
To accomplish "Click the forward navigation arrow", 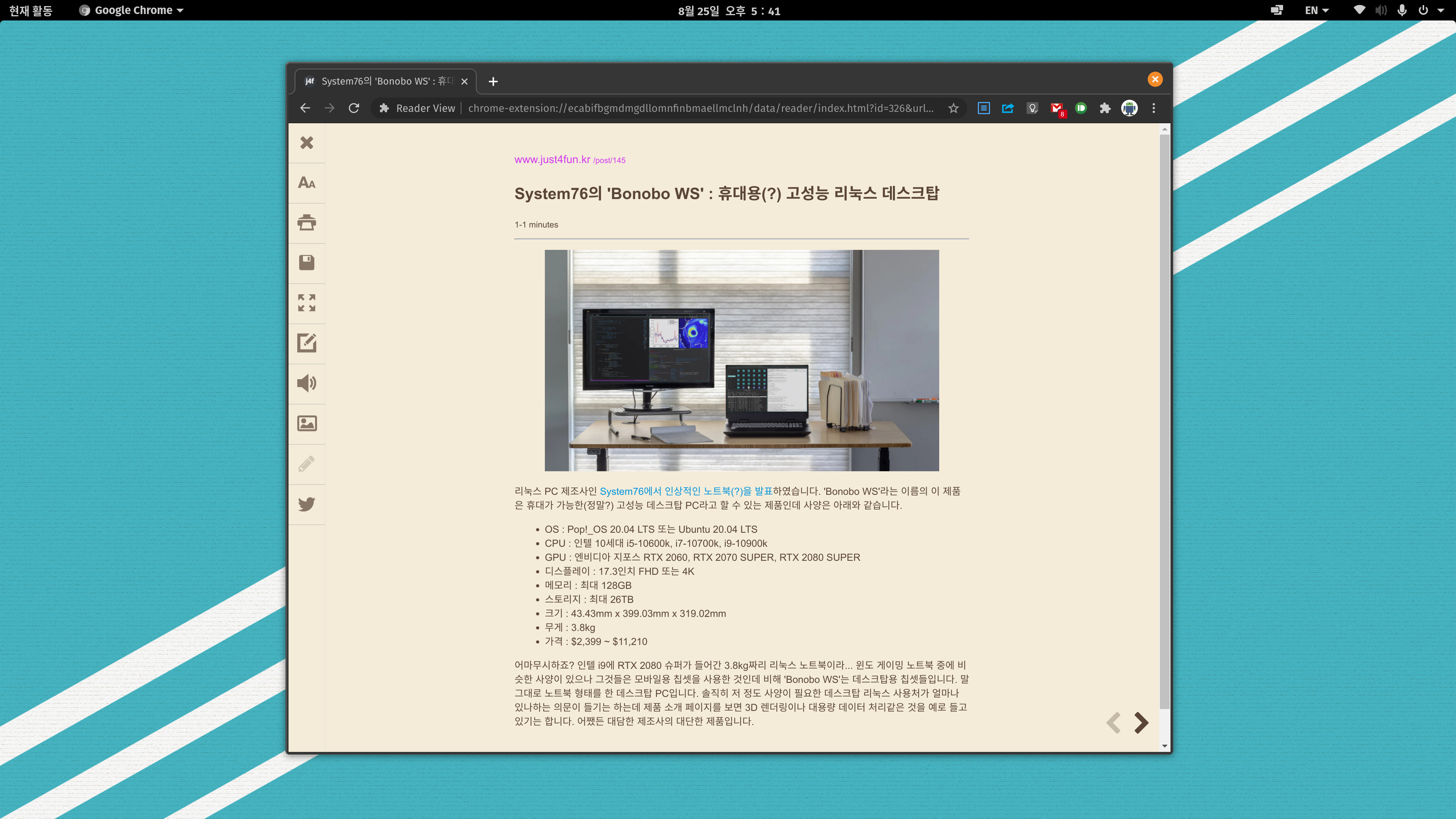I will [329, 108].
